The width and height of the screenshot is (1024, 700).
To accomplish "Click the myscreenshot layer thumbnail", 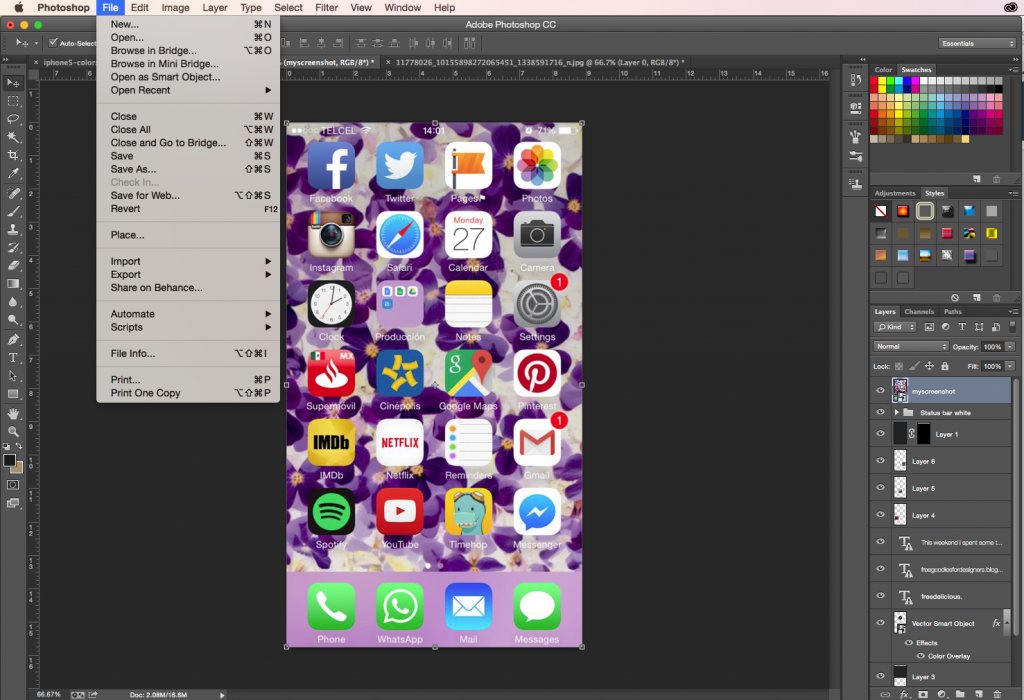I will point(900,390).
